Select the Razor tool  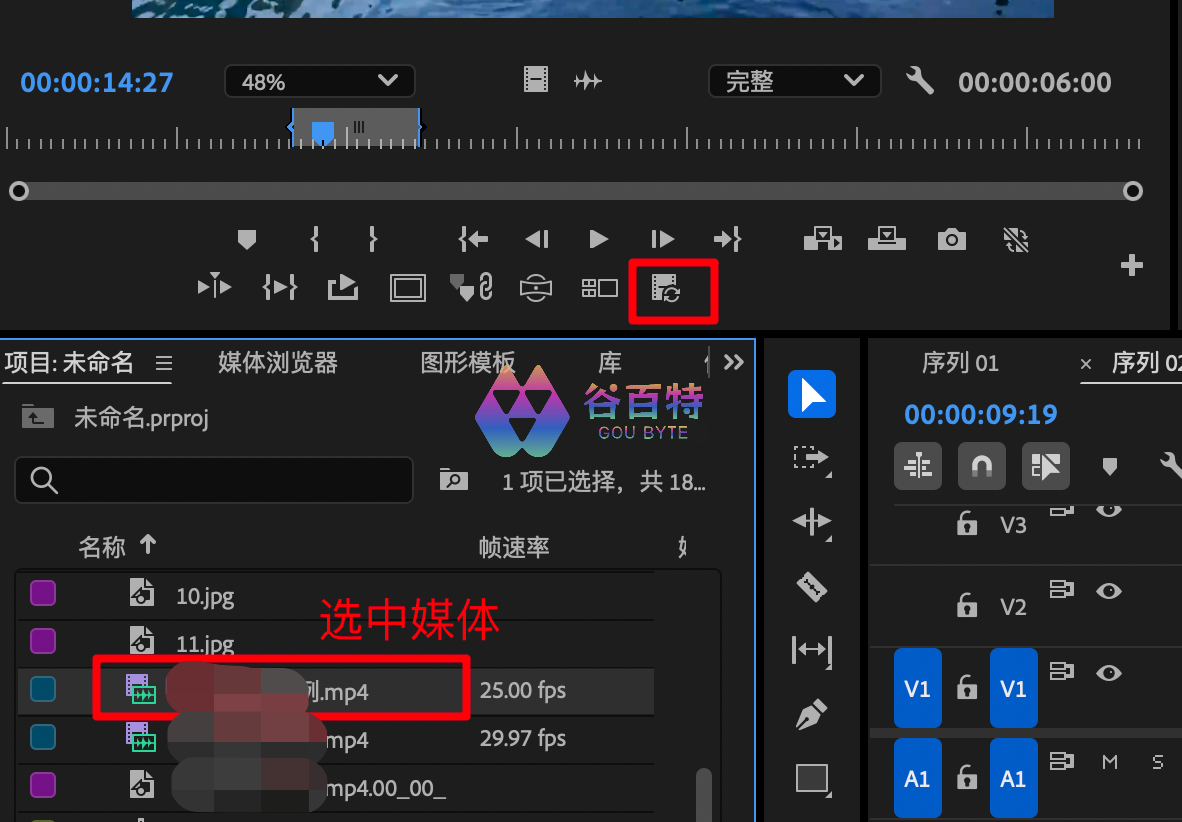811,586
